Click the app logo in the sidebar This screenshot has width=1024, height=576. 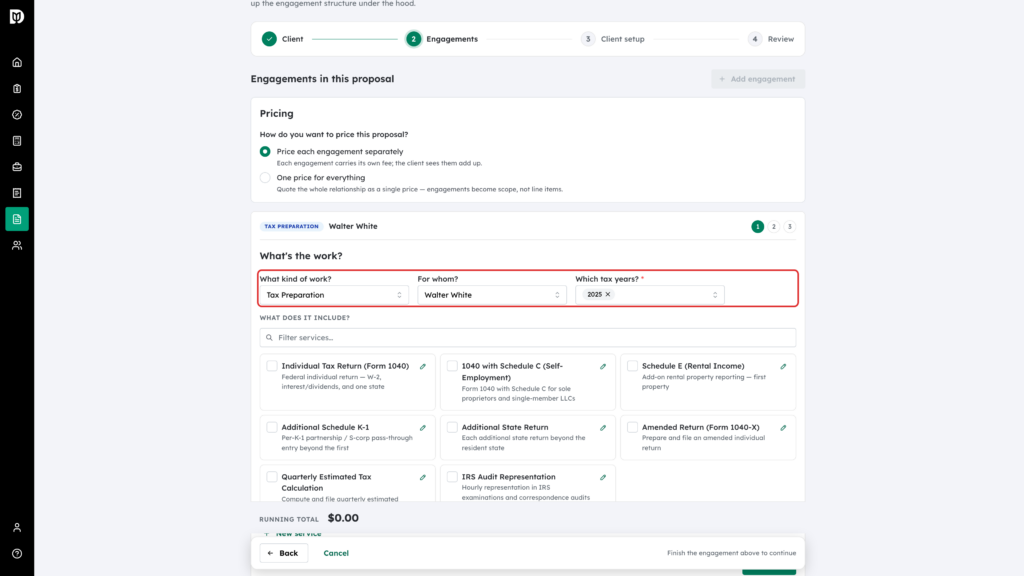tap(17, 16)
